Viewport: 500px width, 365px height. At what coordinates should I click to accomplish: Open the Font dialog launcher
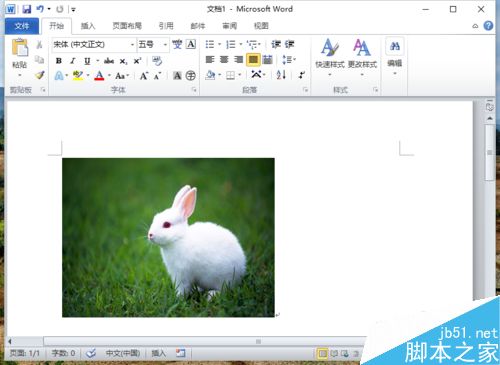pos(194,90)
